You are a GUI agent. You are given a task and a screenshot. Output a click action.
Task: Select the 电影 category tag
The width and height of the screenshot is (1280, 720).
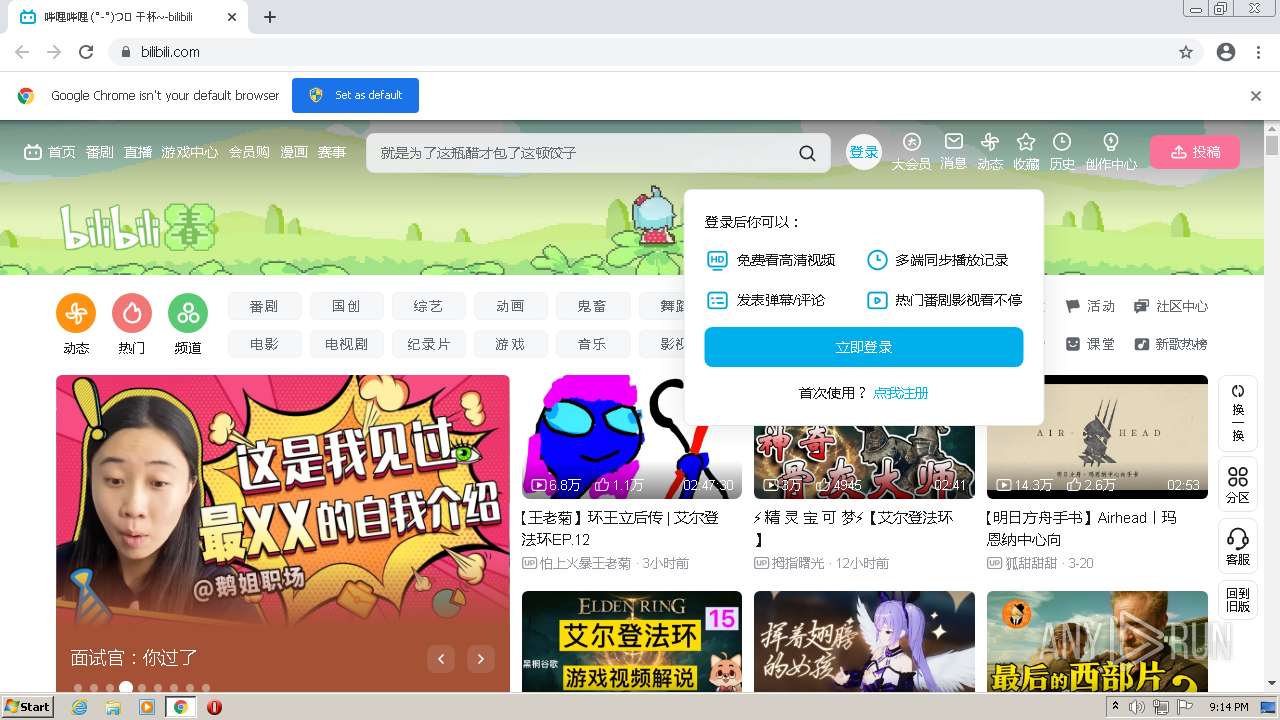(264, 344)
